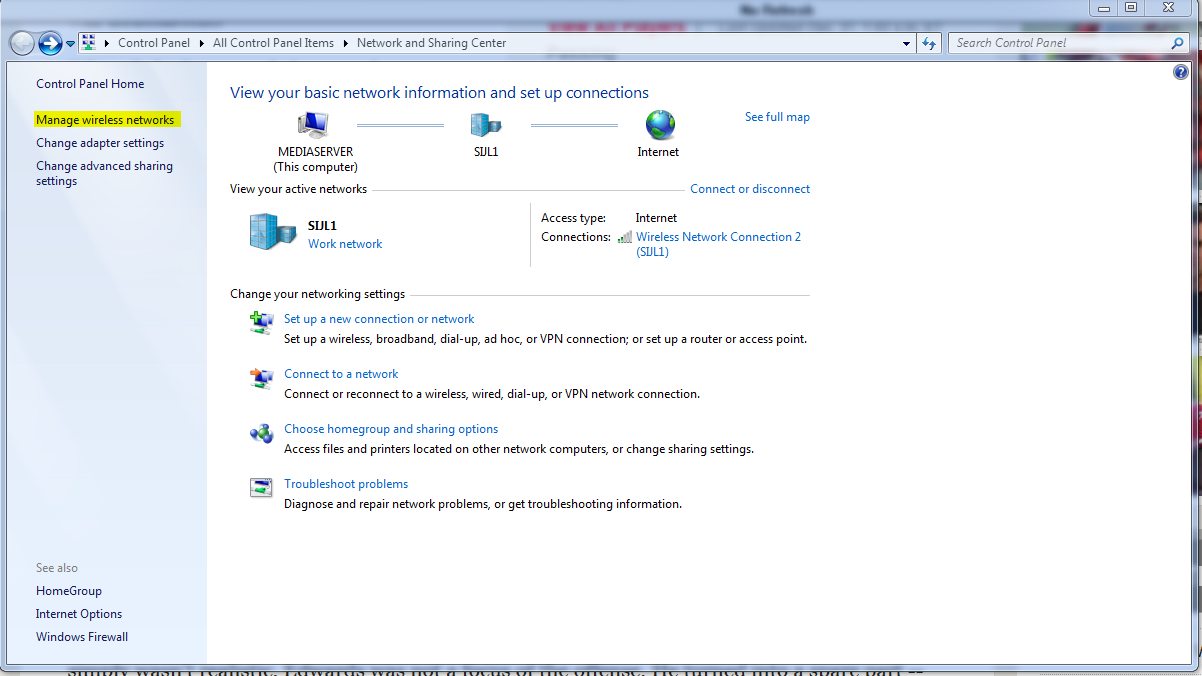The width and height of the screenshot is (1202, 676).
Task: Open the recent pages dropdown arrow
Action: pyautogui.click(x=70, y=44)
